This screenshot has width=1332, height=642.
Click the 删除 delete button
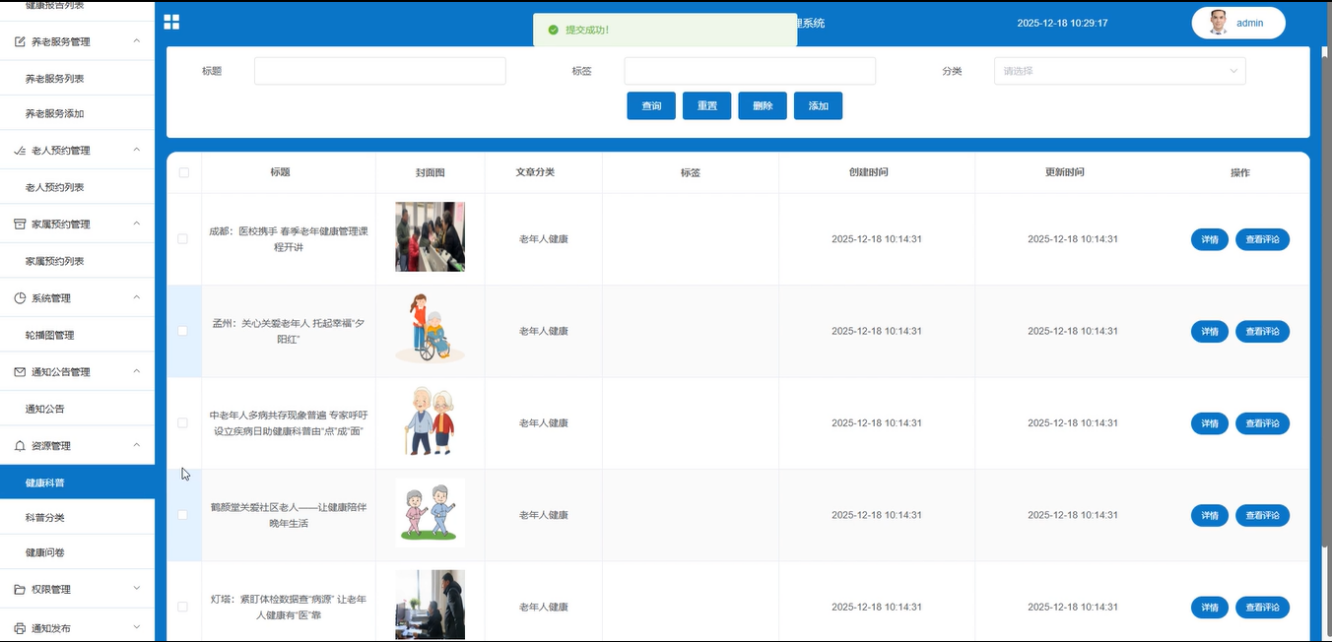coord(763,106)
